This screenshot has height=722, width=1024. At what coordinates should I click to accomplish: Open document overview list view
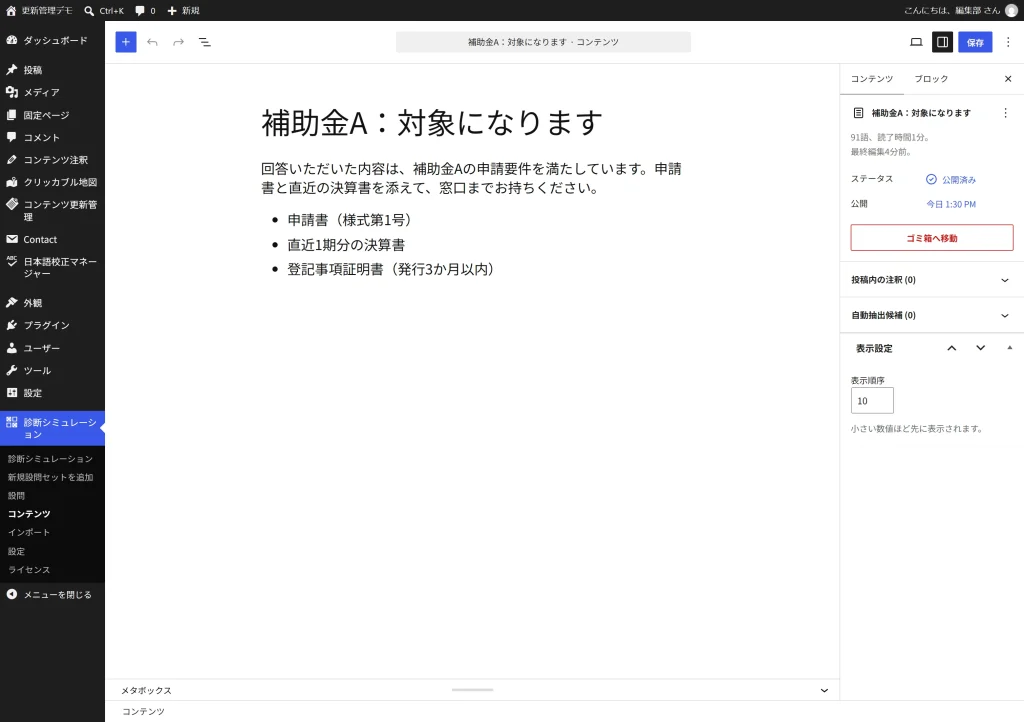tap(204, 42)
